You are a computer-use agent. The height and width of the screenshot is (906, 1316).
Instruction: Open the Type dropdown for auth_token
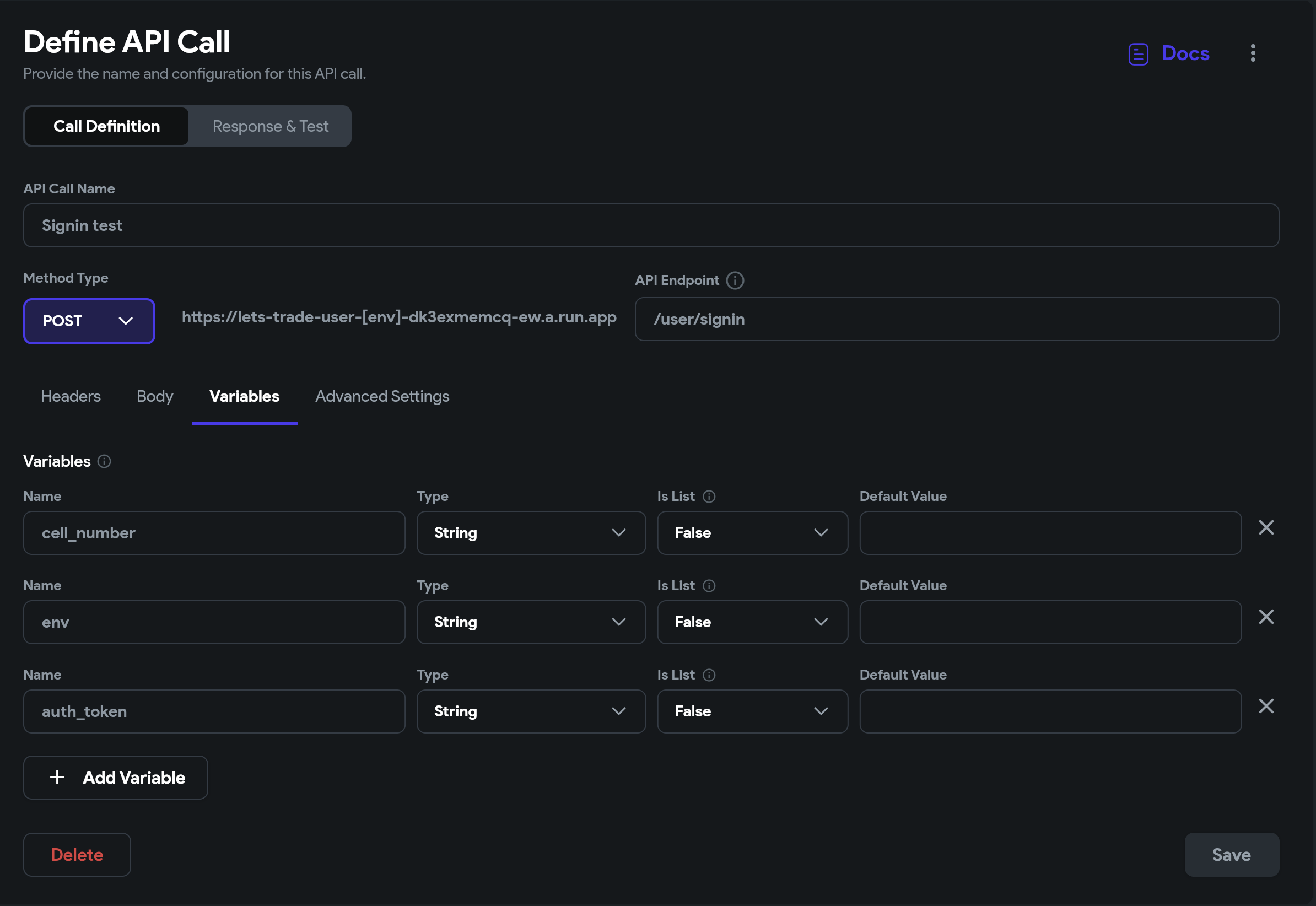coord(531,711)
